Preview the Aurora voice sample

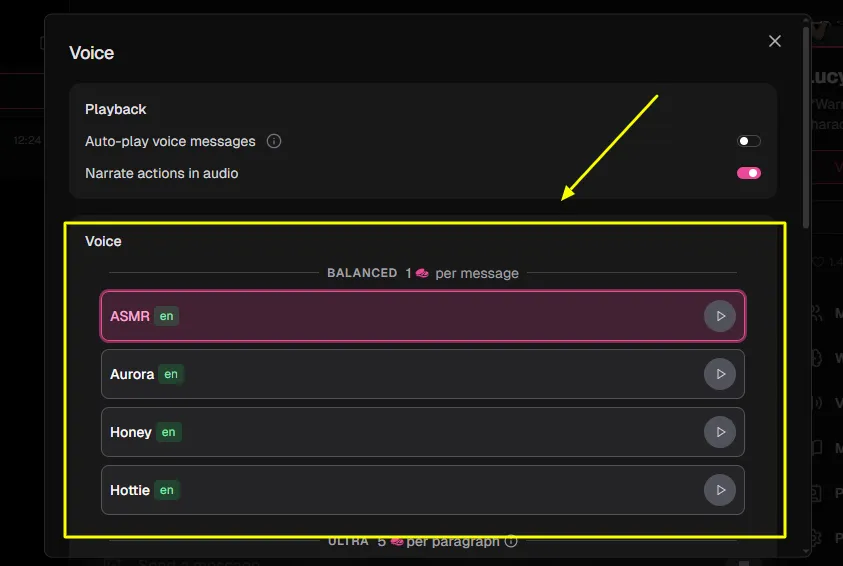coord(719,374)
